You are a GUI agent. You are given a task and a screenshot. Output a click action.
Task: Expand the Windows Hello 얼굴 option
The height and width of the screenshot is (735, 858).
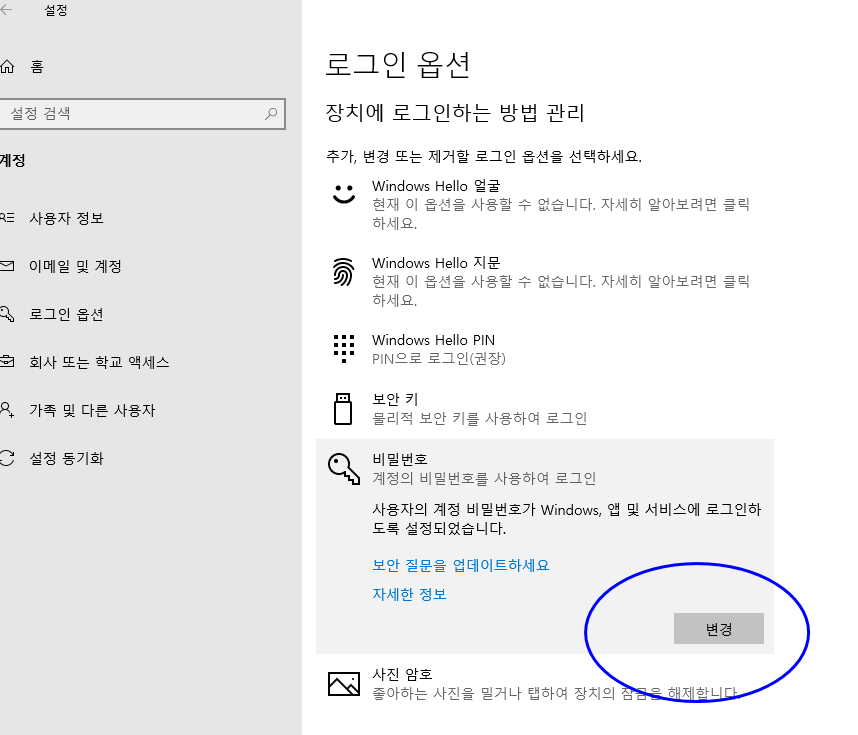tap(544, 204)
